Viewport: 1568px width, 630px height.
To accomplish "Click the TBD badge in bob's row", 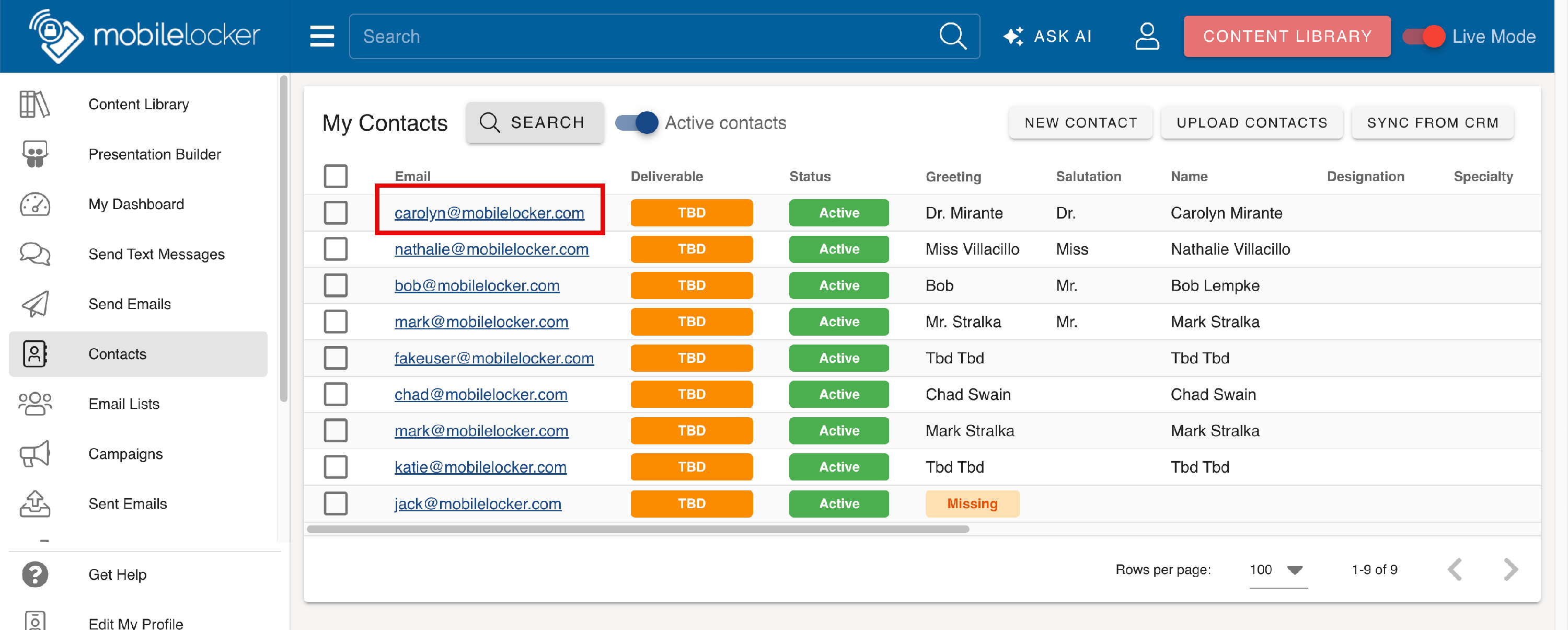I will [691, 285].
